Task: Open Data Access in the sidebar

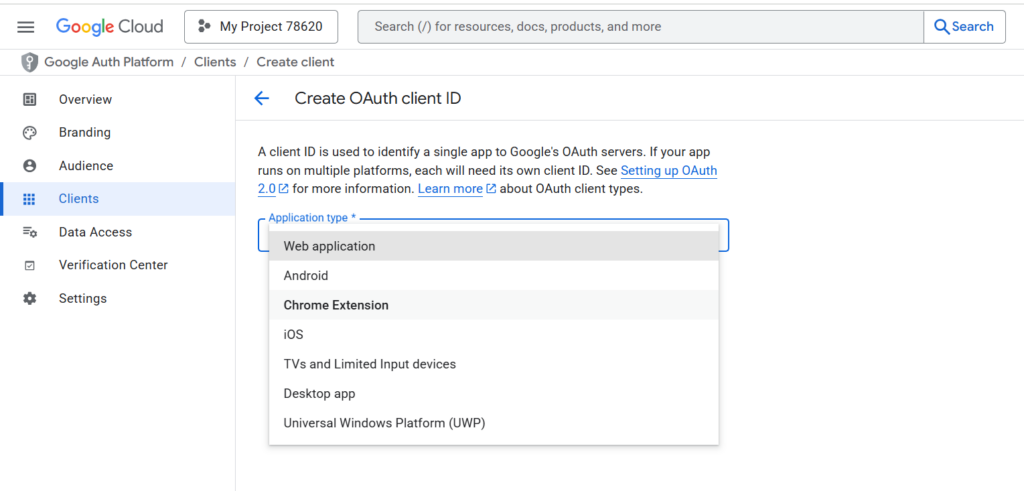Action: pos(118,232)
